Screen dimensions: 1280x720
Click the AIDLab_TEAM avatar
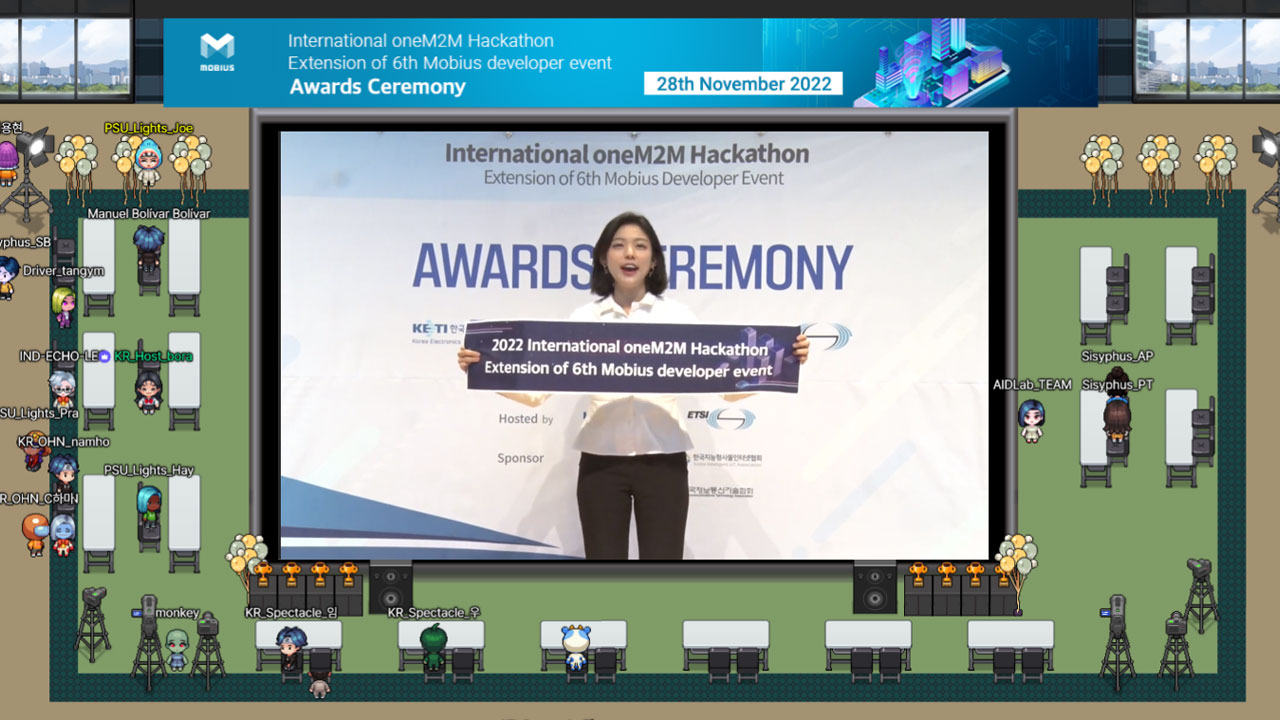tap(1031, 420)
